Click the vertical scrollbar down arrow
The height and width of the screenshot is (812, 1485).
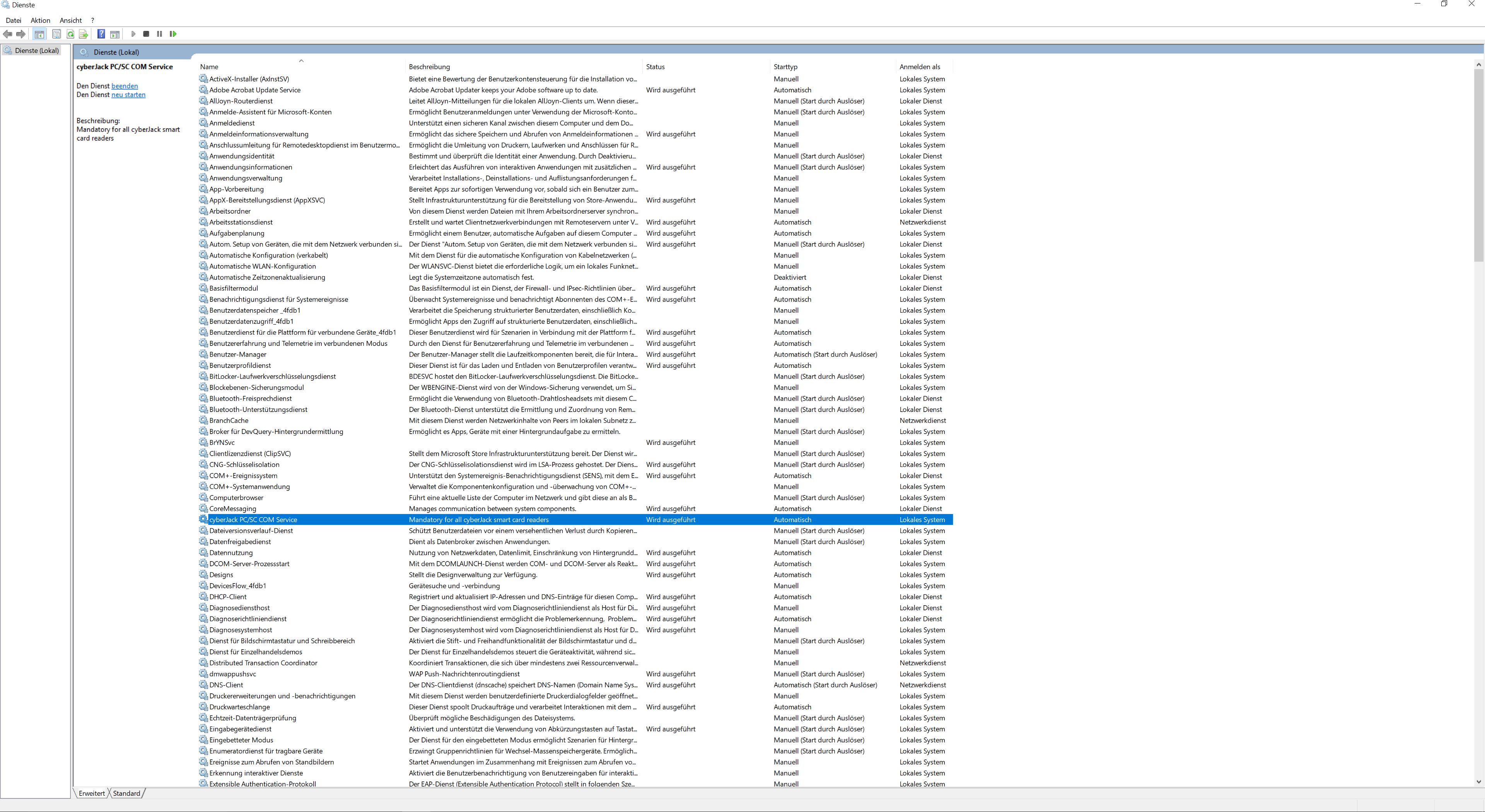[1478, 782]
